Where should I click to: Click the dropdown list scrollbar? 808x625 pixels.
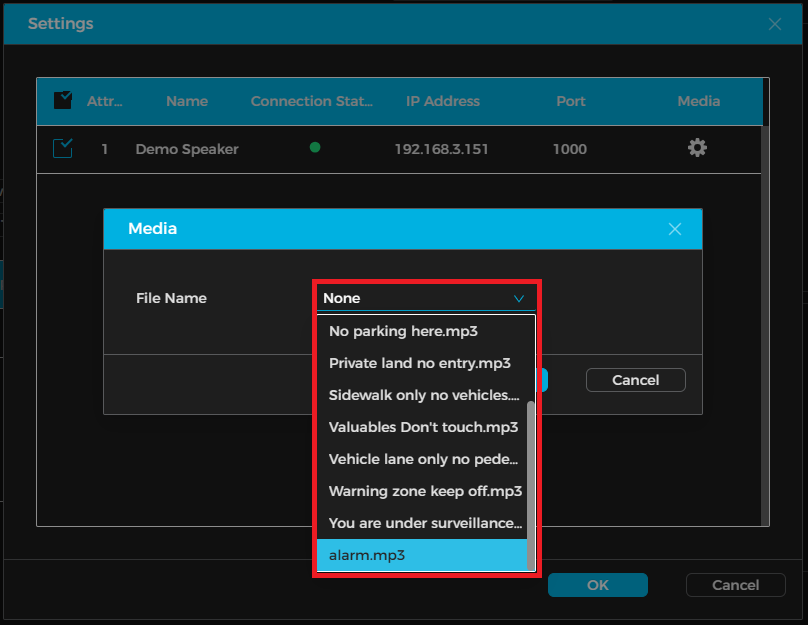pyautogui.click(x=531, y=480)
